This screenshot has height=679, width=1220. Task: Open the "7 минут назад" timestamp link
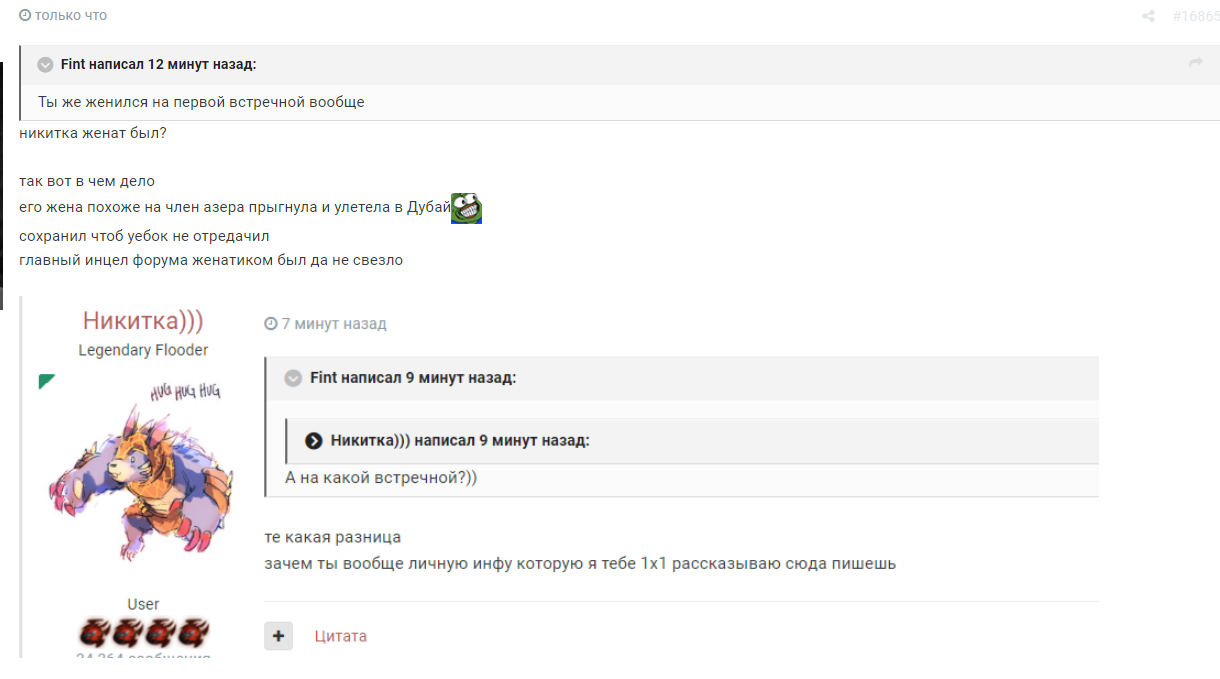(334, 324)
